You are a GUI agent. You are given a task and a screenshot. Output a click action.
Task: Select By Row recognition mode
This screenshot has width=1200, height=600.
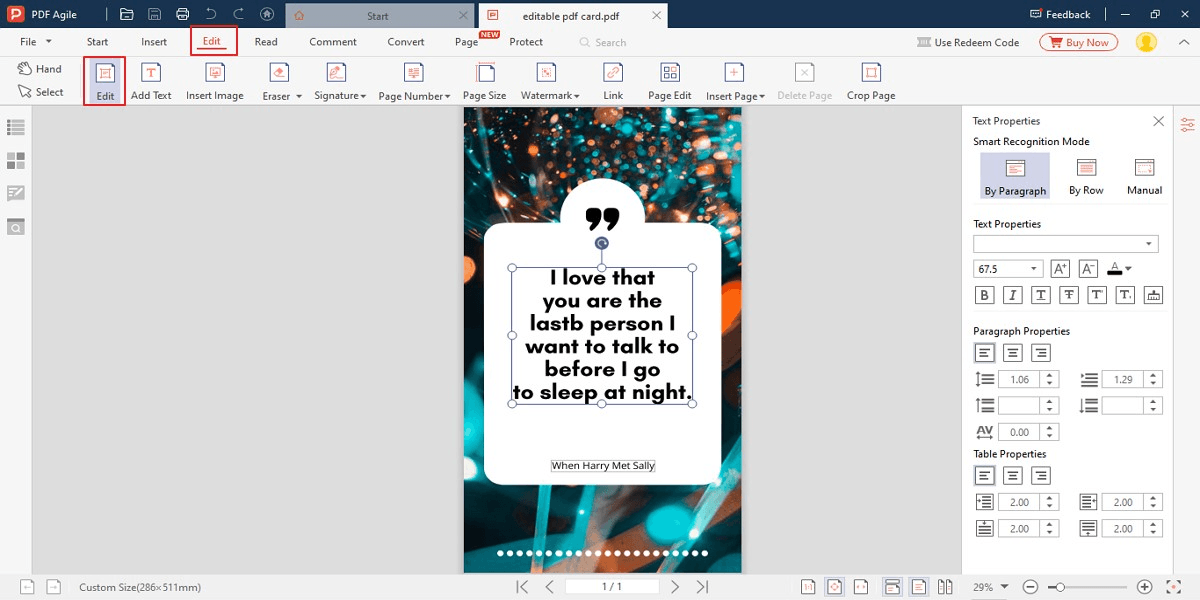[1086, 176]
